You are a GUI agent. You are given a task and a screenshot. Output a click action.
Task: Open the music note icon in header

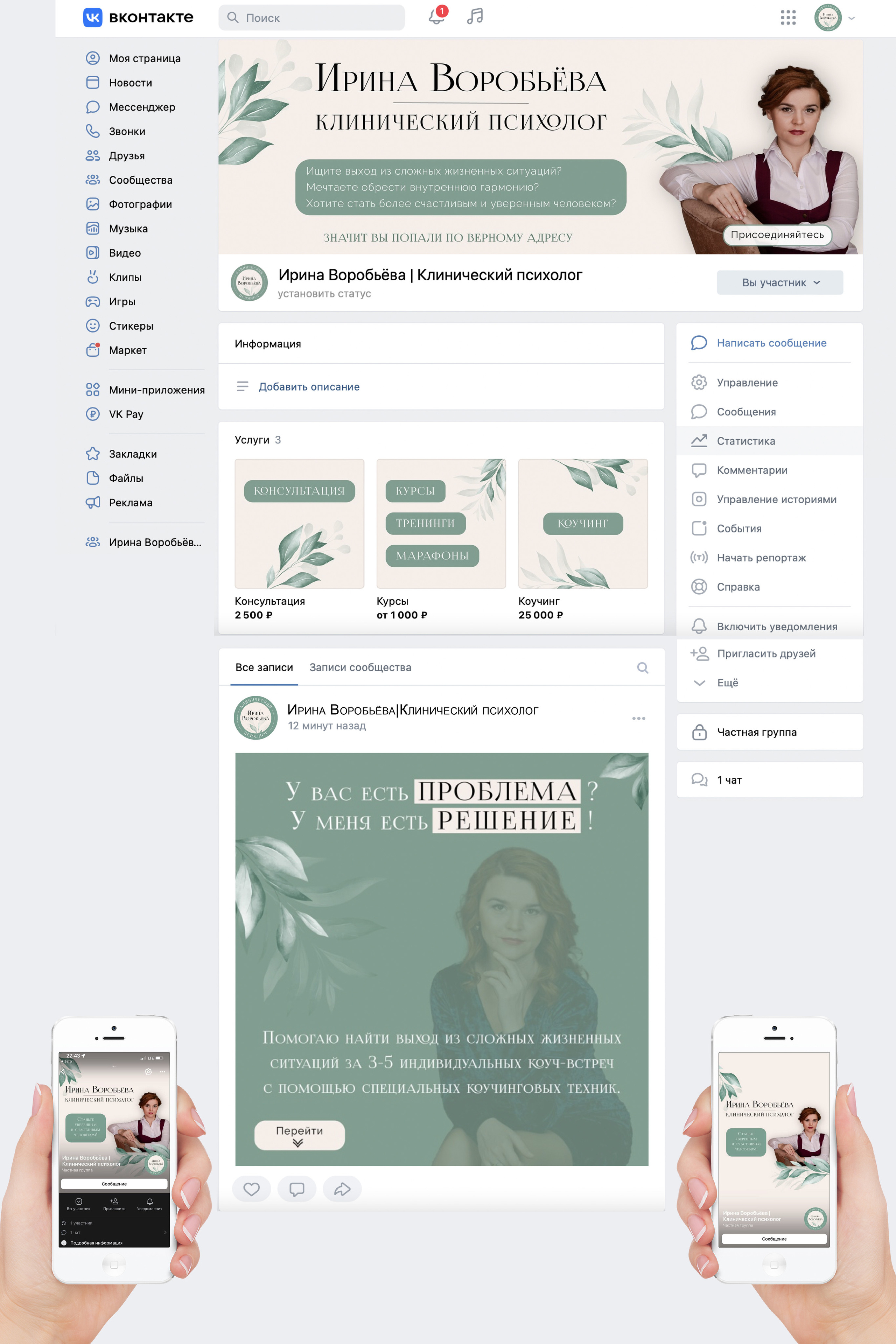click(475, 16)
